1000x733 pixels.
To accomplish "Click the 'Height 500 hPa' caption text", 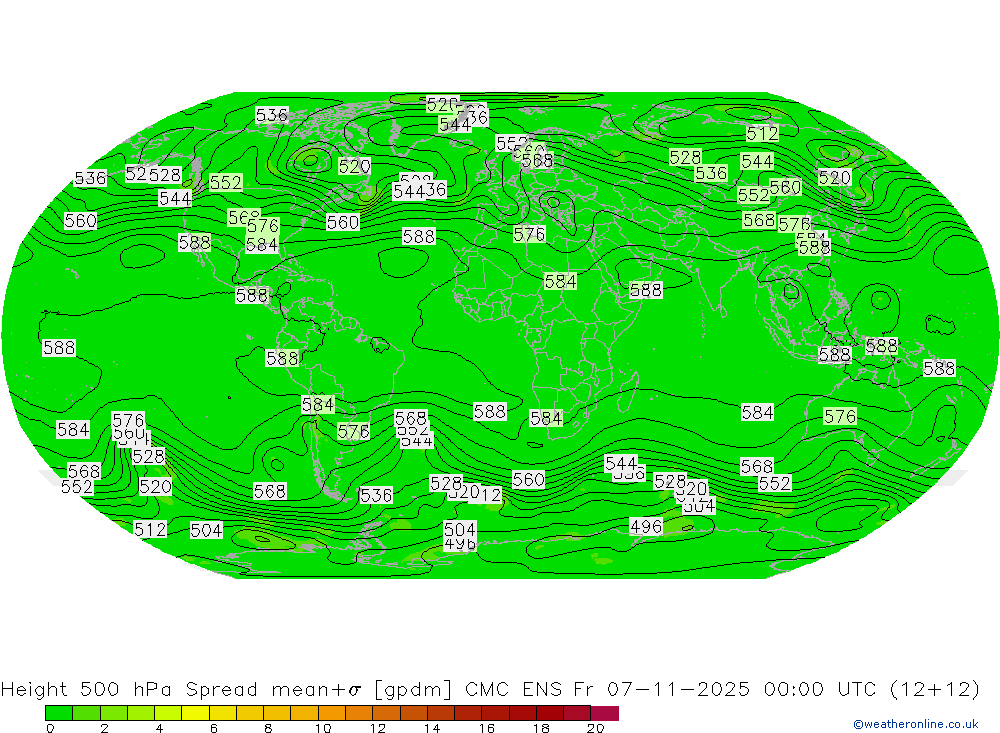I will (x=86, y=690).
